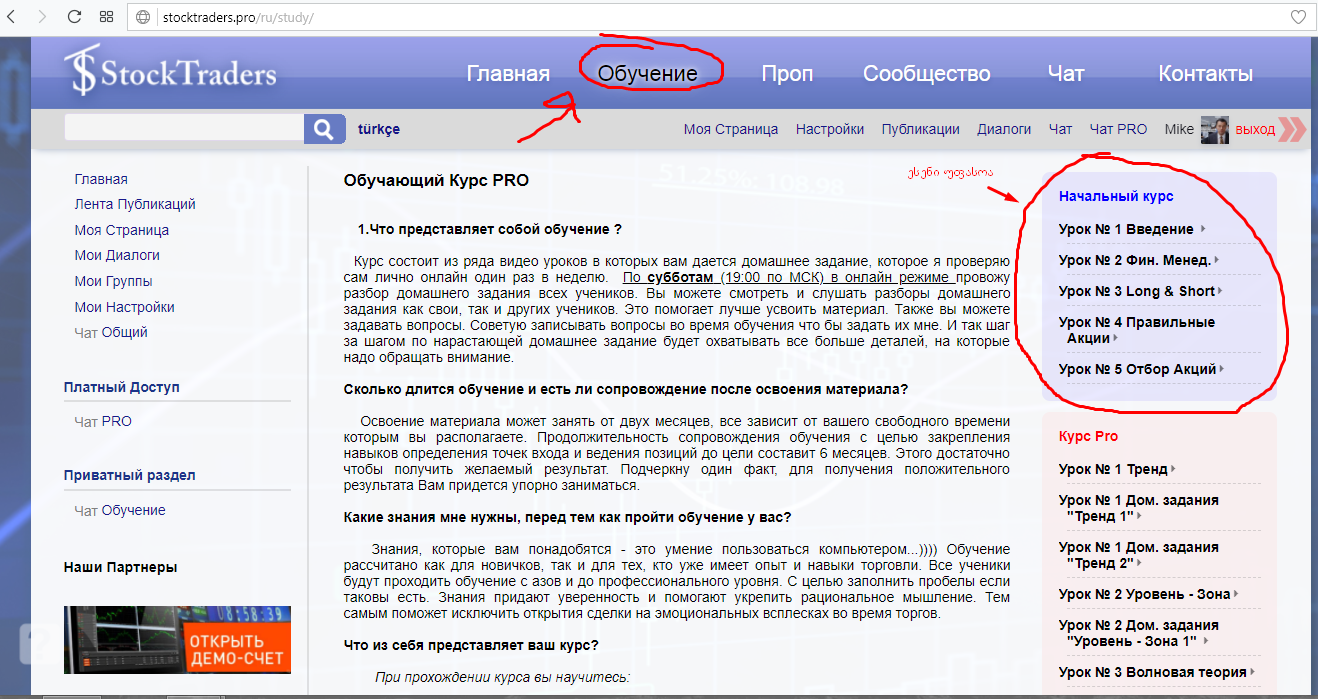Image resolution: width=1318 pixels, height=699 pixels.
Task: Open Чат in the user bar
Action: pos(1060,129)
